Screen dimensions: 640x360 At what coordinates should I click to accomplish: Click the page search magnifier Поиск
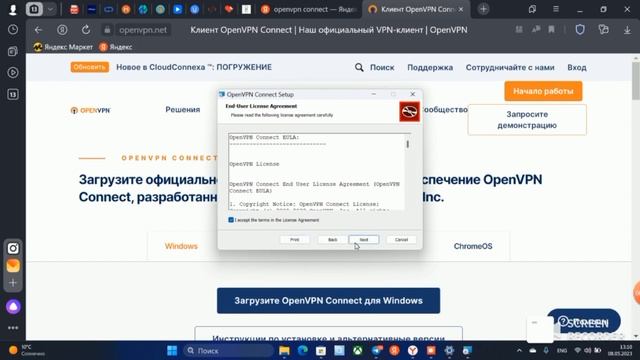374,67
